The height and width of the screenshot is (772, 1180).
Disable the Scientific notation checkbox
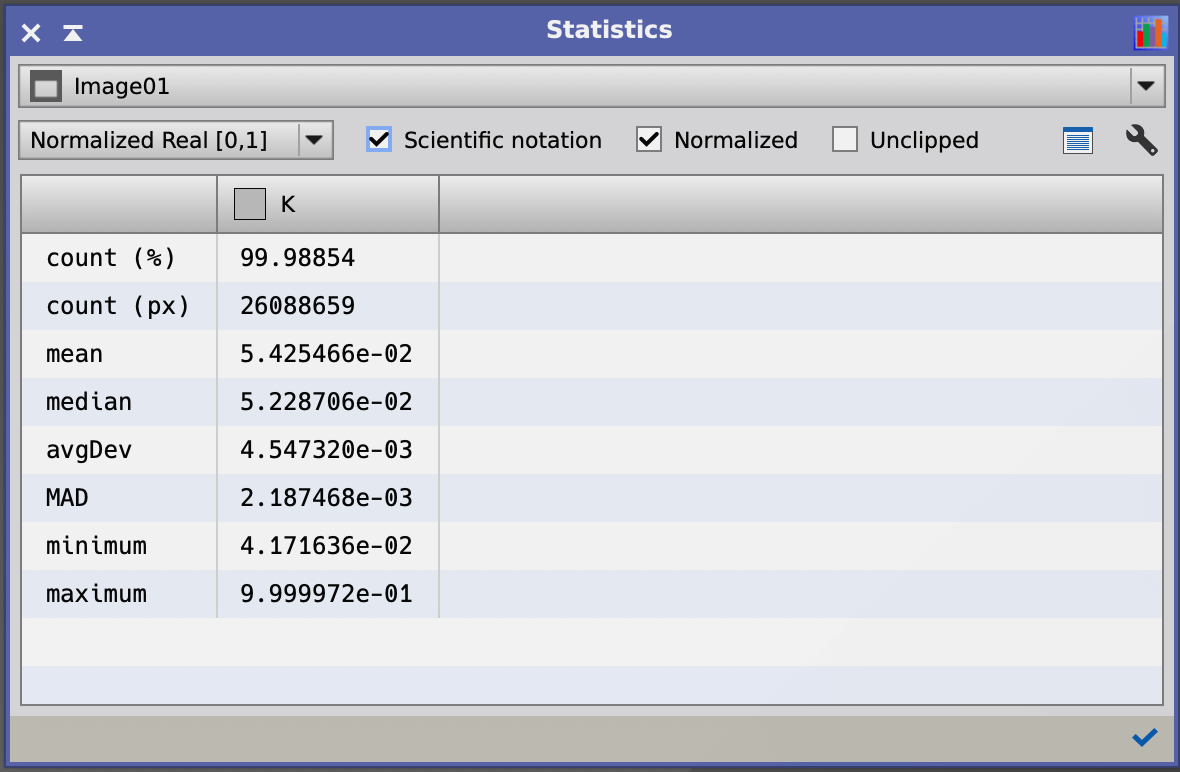tap(379, 140)
